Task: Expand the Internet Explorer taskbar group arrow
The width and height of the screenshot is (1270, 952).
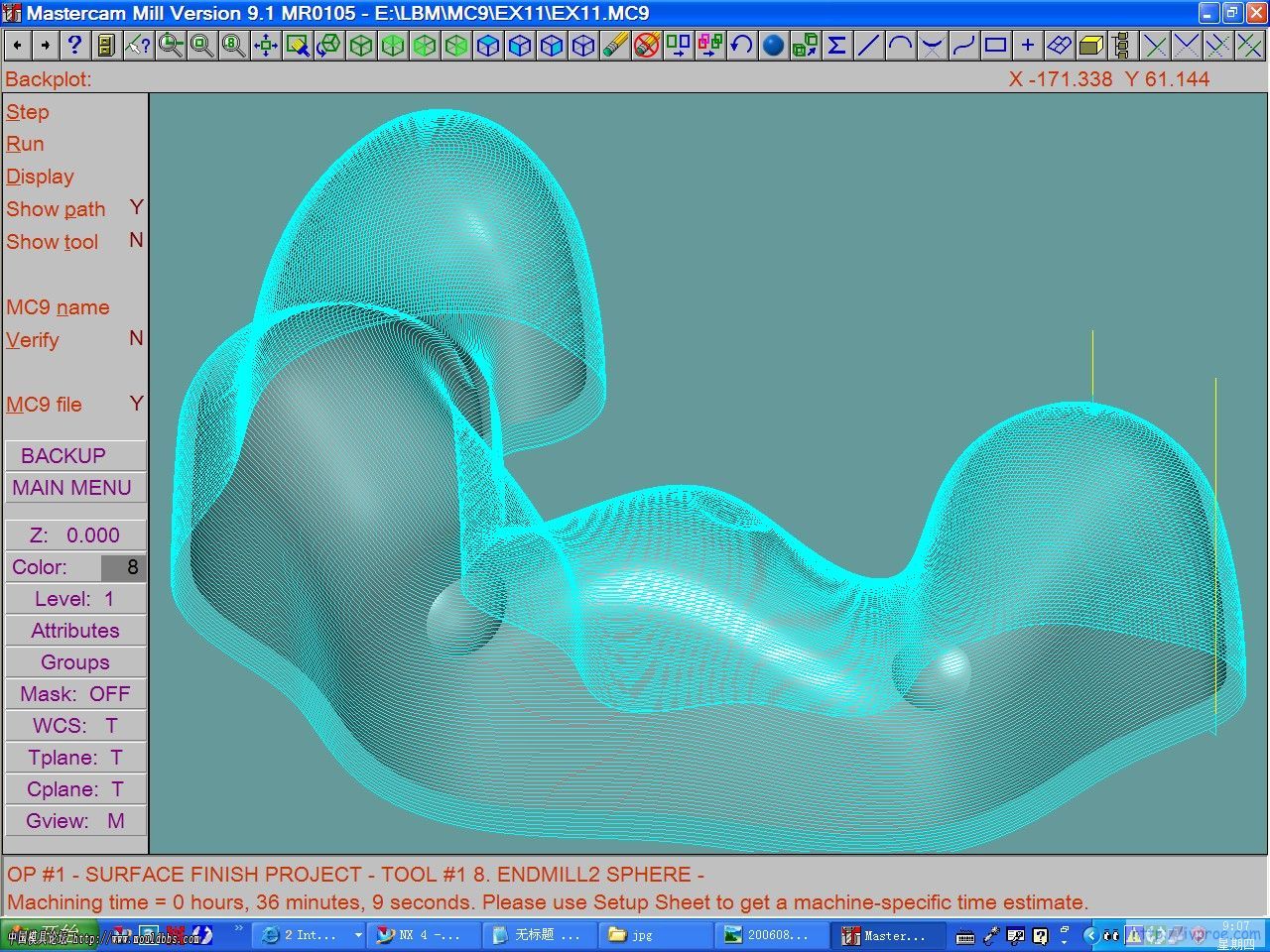Action: pyautogui.click(x=358, y=935)
